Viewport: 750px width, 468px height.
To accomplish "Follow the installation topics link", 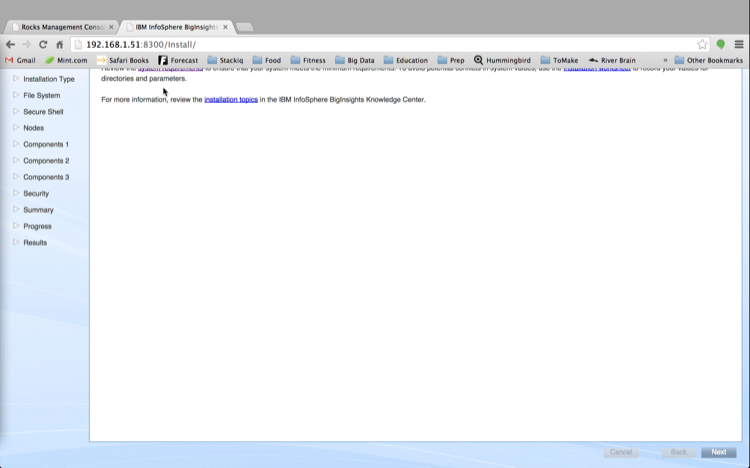I will (x=231, y=100).
